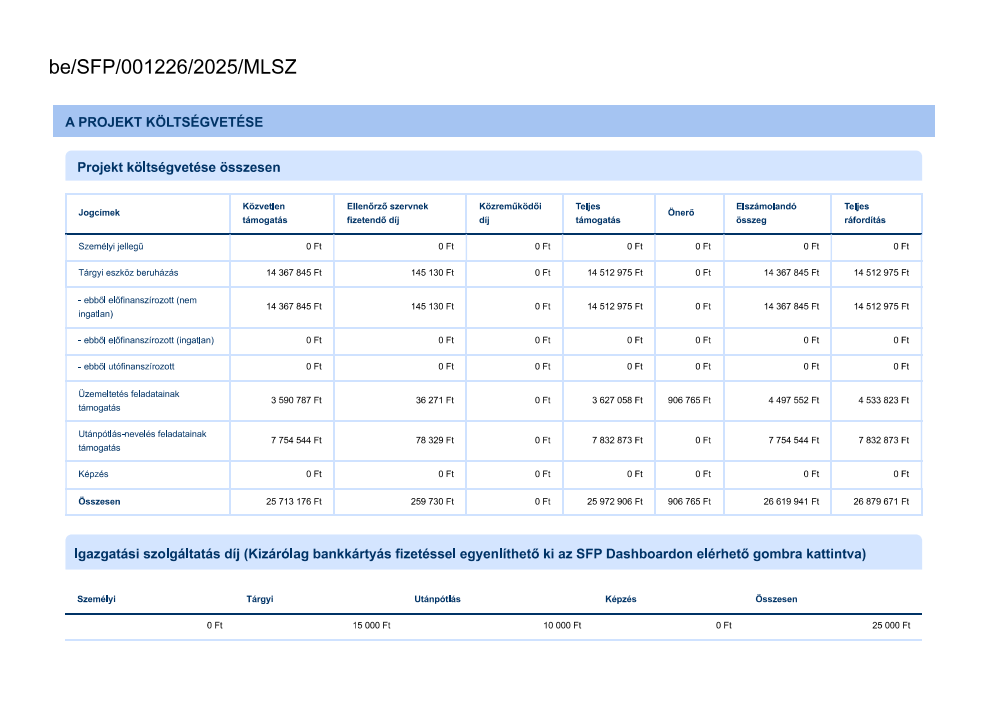Select the Tárgyi eszköz beruházás row label
The image size is (986, 706).
click(128, 273)
